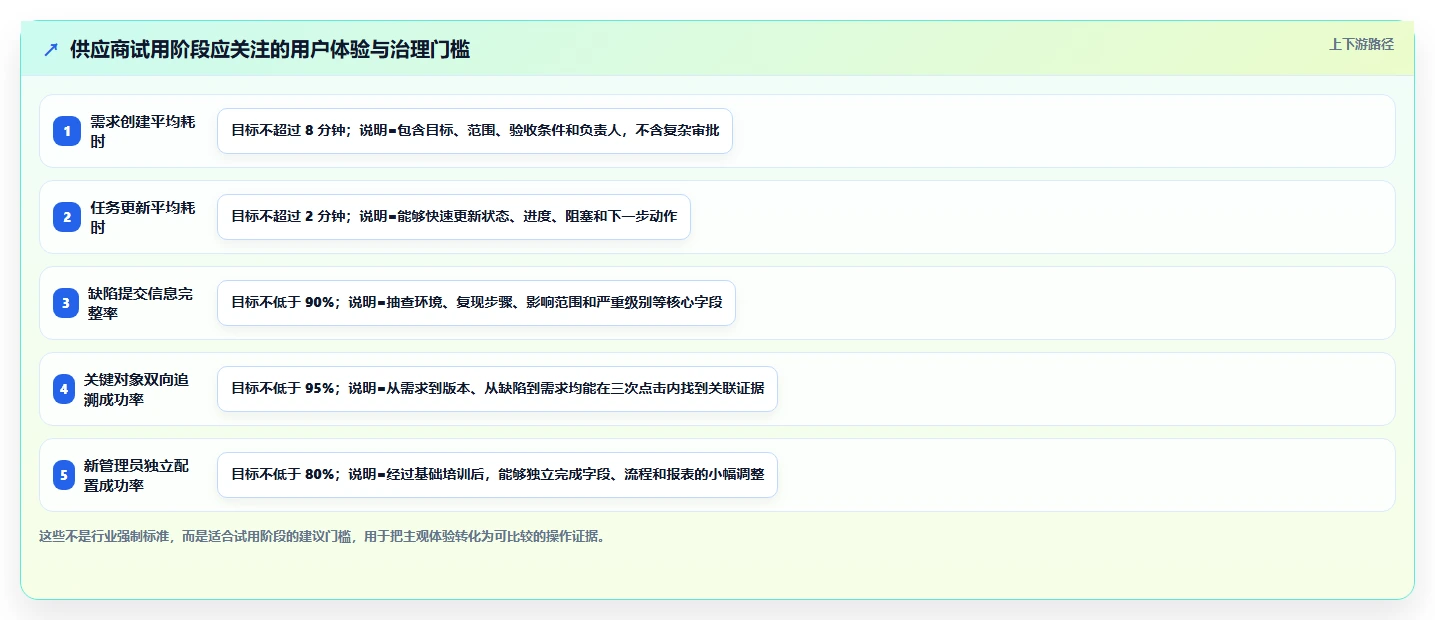Screen dimensions: 1435x620
Task: Click the box reading 目标不超过 8 分钟
Action: coord(475,131)
